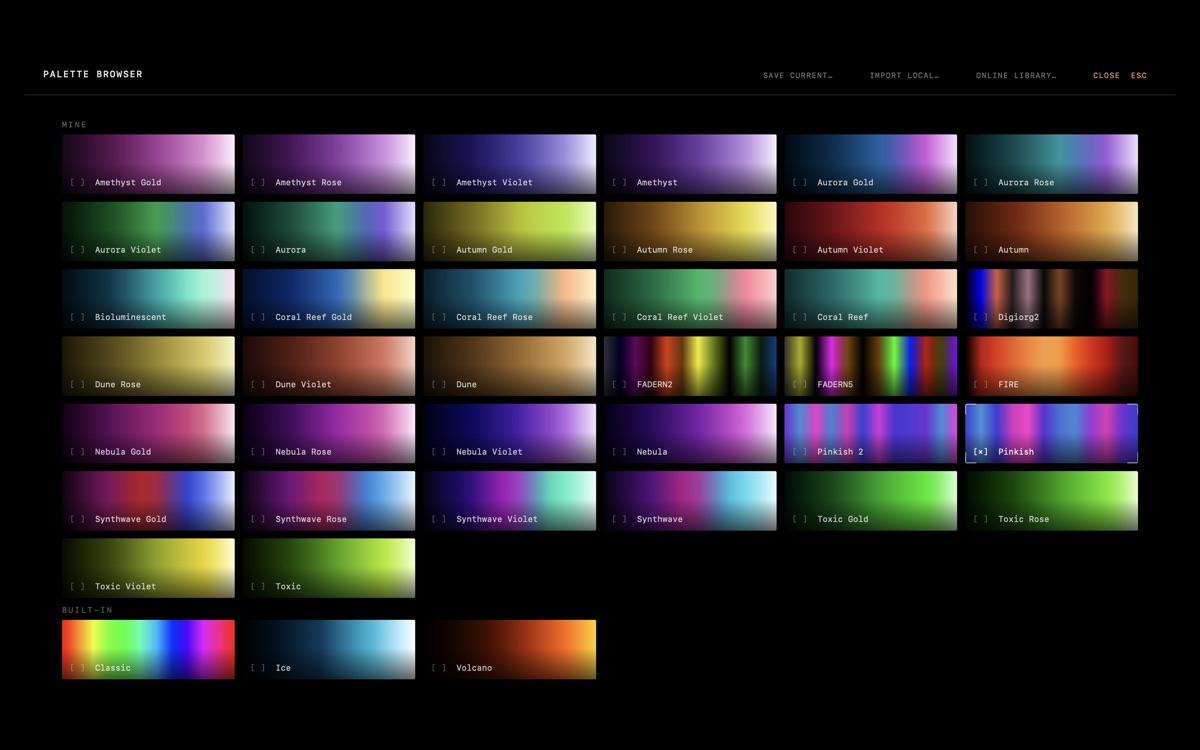Select the Autumn palette swatch
1200x750 pixels.
coord(1052,231)
